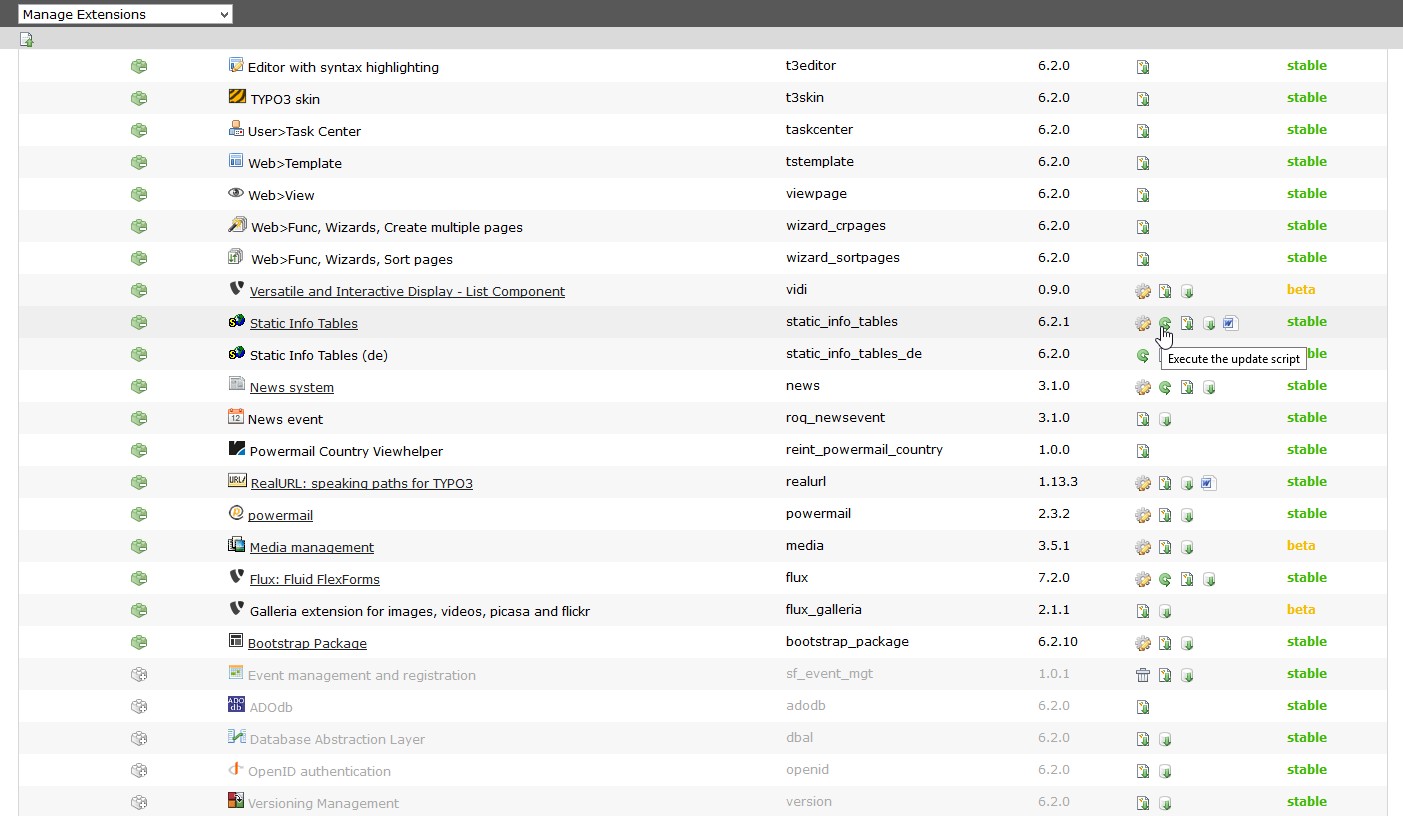Click the wizard_crpages extension key

(x=836, y=226)
